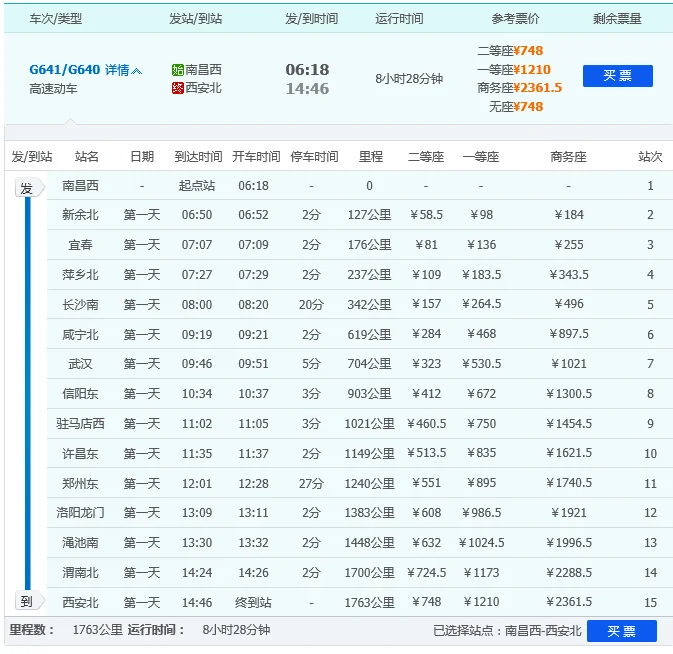This screenshot has width=673, height=654.
Task: Open the G641/G640 train number link
Action: (x=64, y=70)
